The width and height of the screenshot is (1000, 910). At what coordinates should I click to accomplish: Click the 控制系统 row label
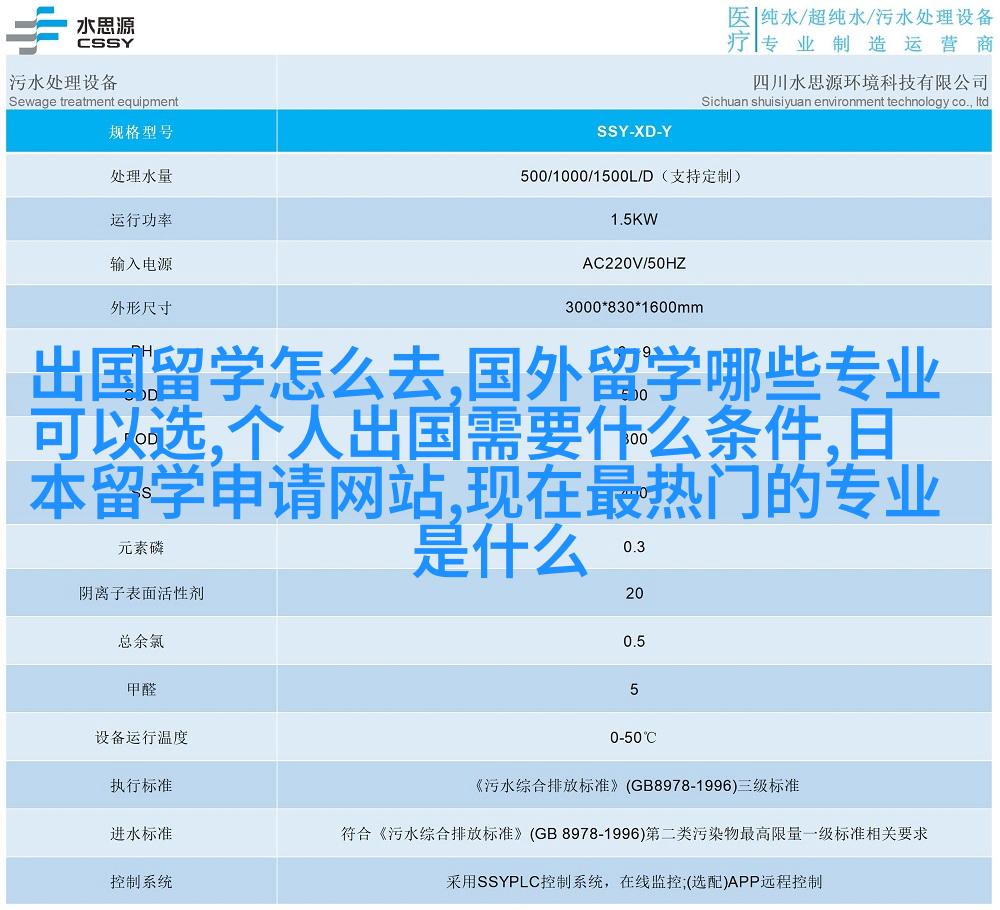click(141, 882)
